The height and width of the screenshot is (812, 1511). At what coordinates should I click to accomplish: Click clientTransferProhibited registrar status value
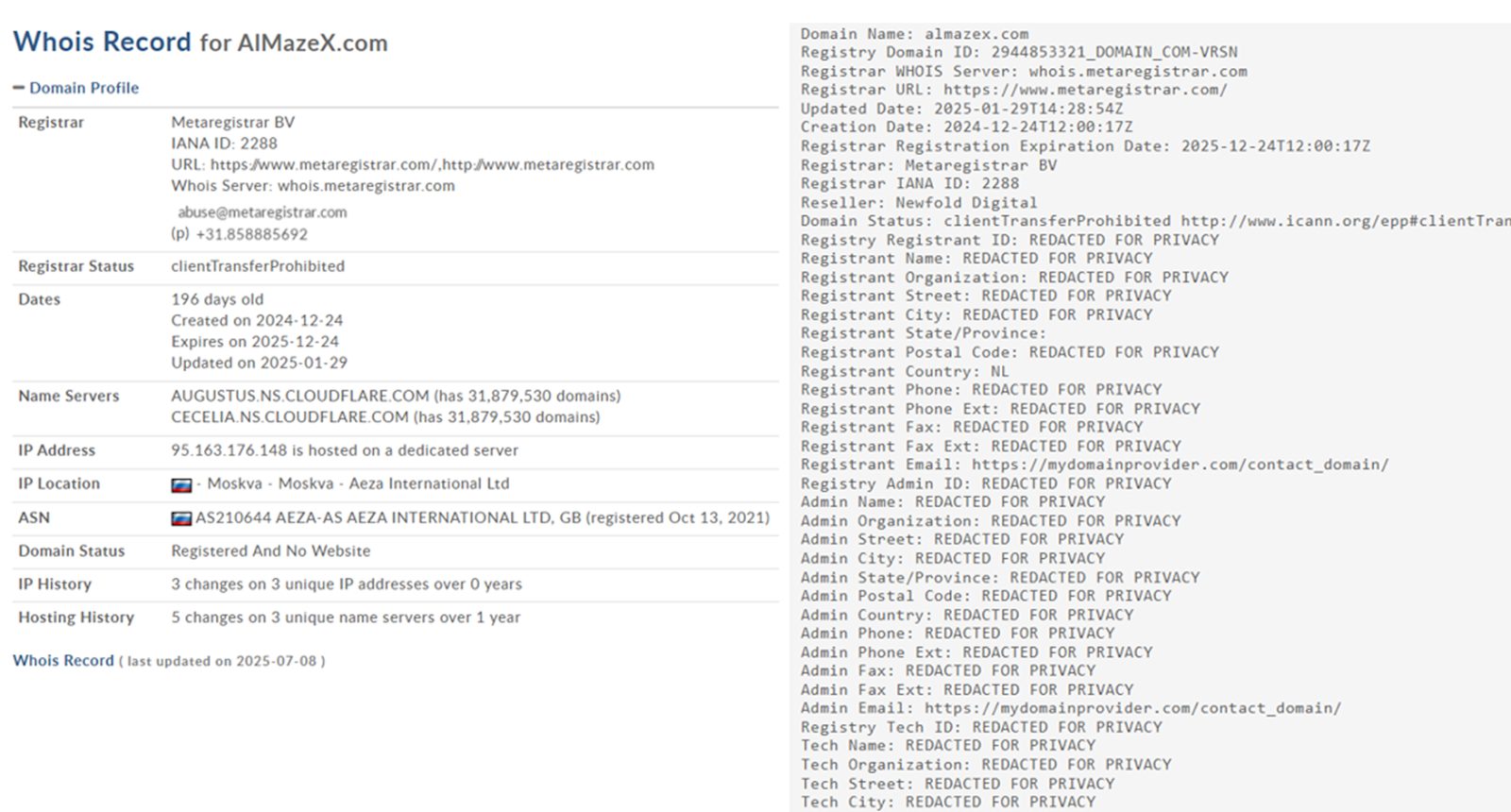[x=258, y=266]
